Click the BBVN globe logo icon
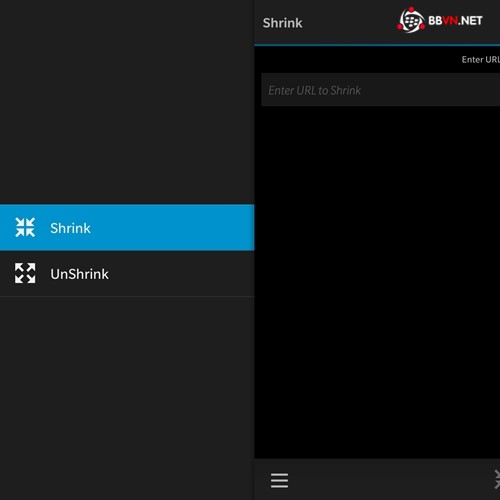 point(411,20)
